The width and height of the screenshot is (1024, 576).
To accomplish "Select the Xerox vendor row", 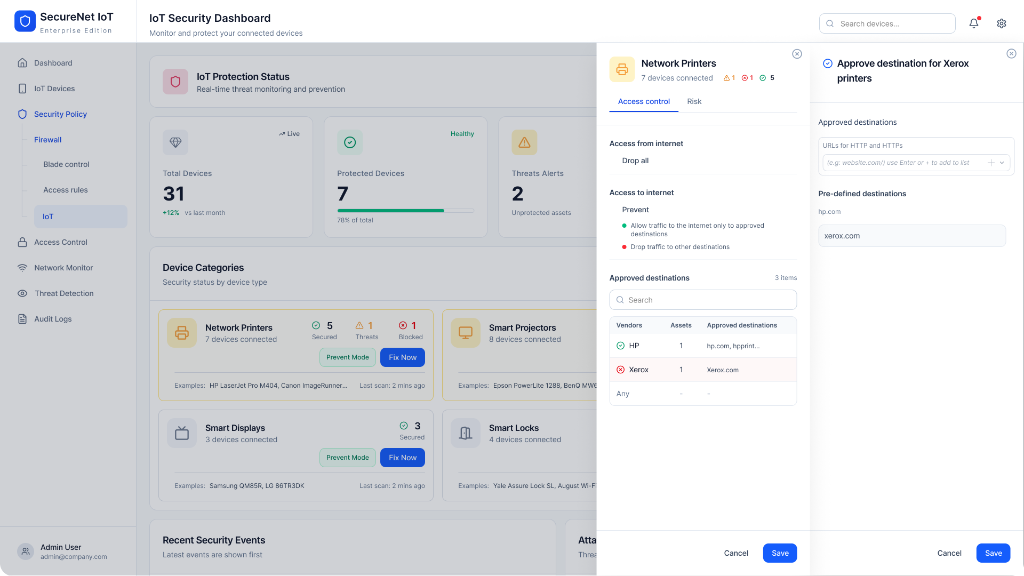I will (703, 370).
